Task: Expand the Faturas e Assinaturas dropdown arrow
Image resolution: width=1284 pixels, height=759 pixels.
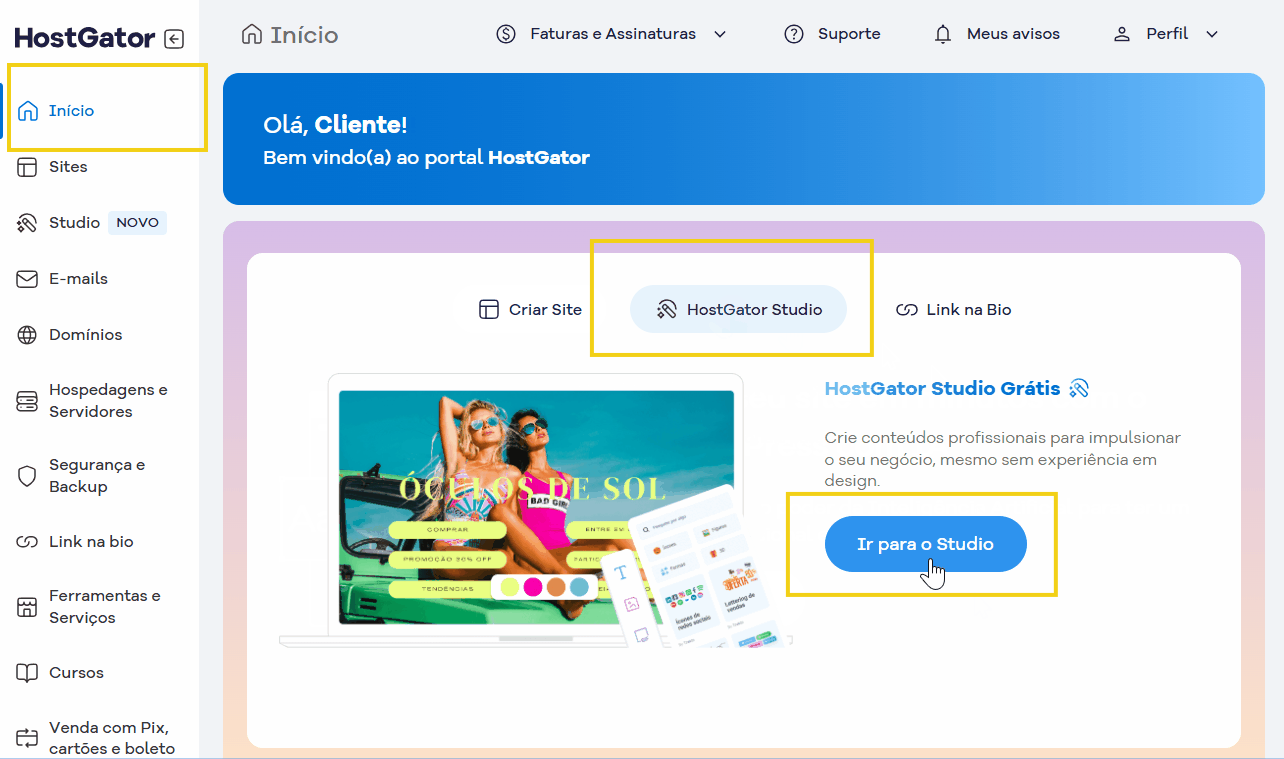Action: (x=720, y=34)
